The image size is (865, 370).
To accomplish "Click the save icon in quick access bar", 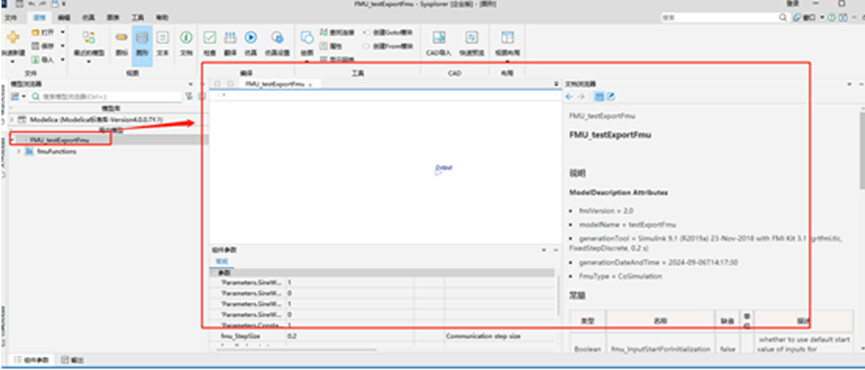I will click(x=20, y=4).
